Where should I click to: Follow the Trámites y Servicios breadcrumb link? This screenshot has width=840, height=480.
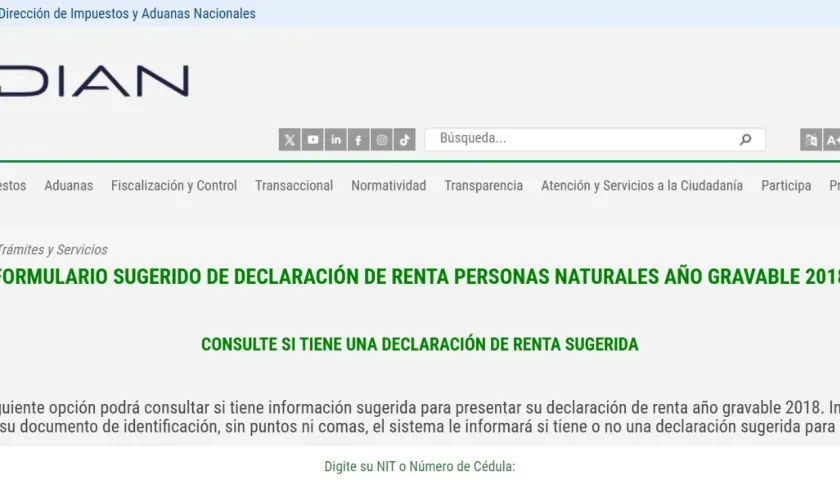(x=53, y=250)
